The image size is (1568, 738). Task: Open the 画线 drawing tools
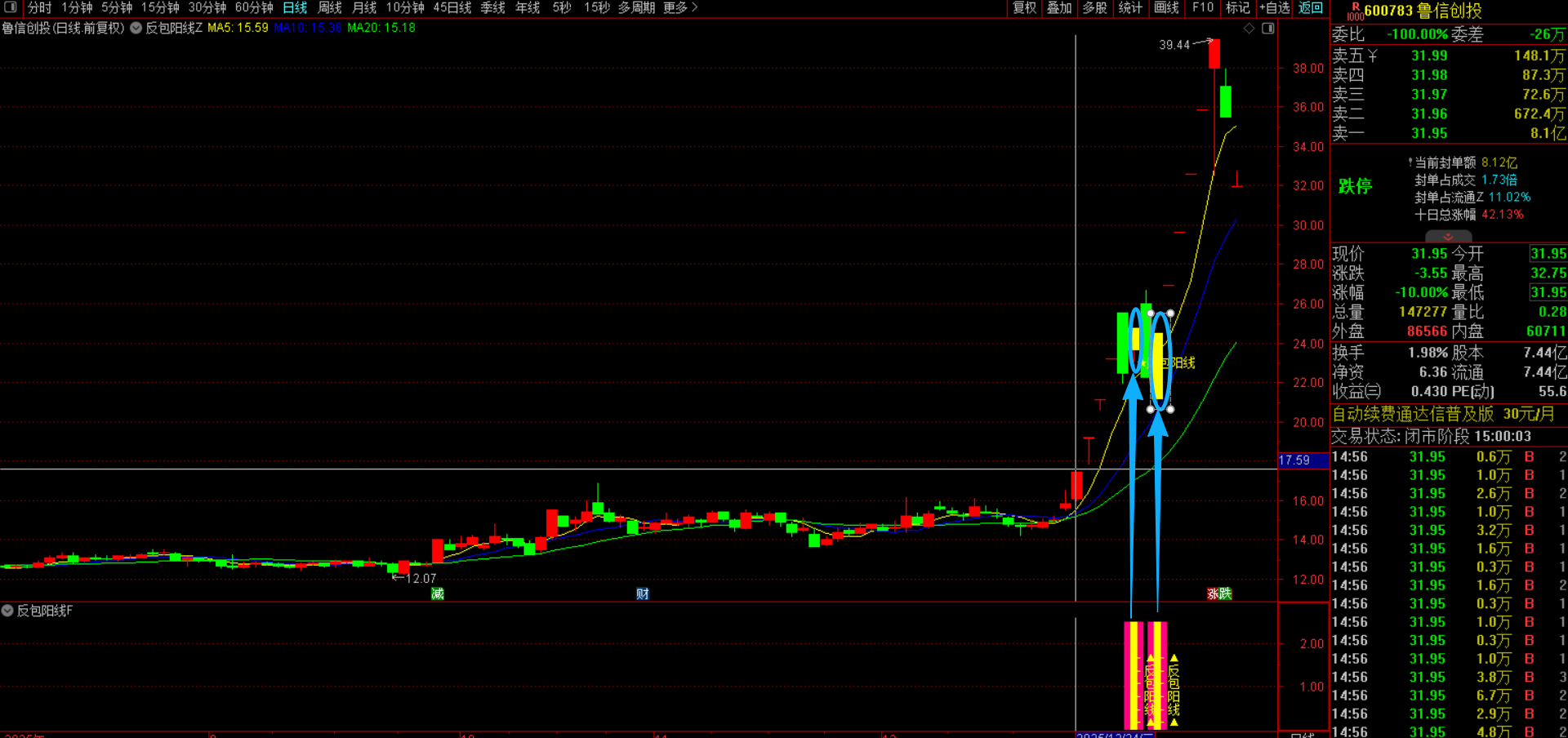click(x=1166, y=7)
